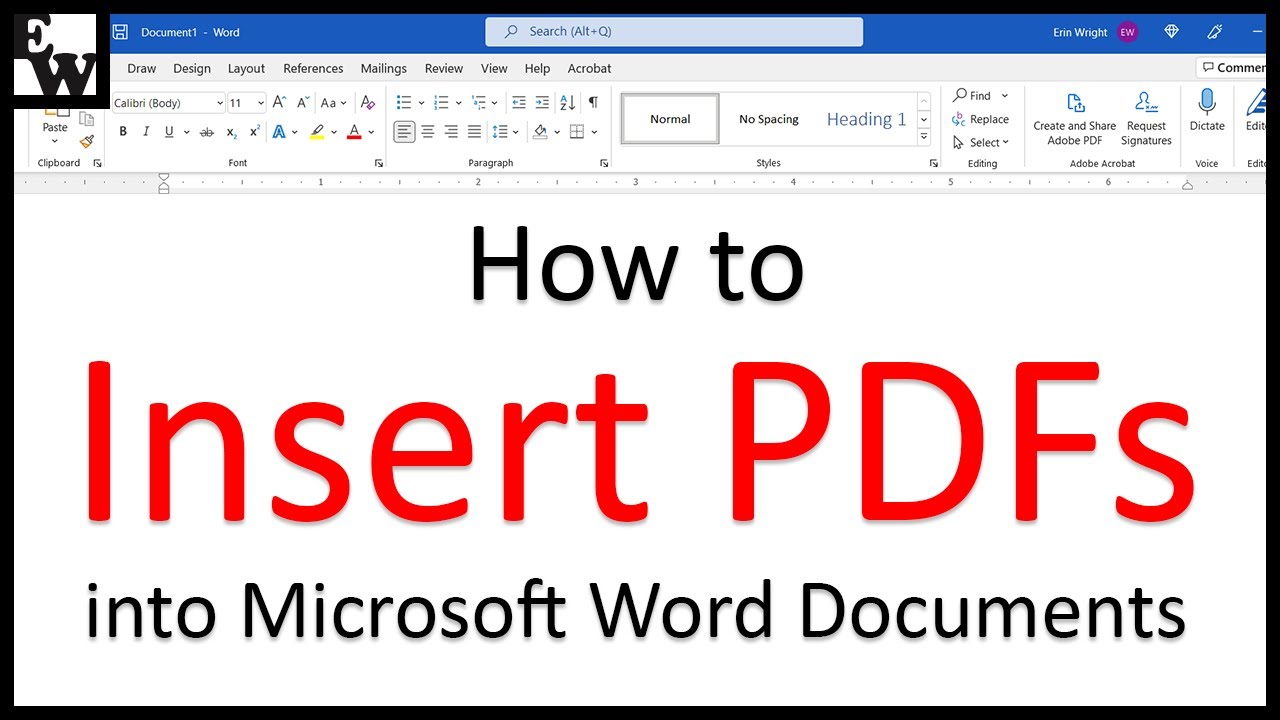Click the Bullets list icon

point(404,102)
